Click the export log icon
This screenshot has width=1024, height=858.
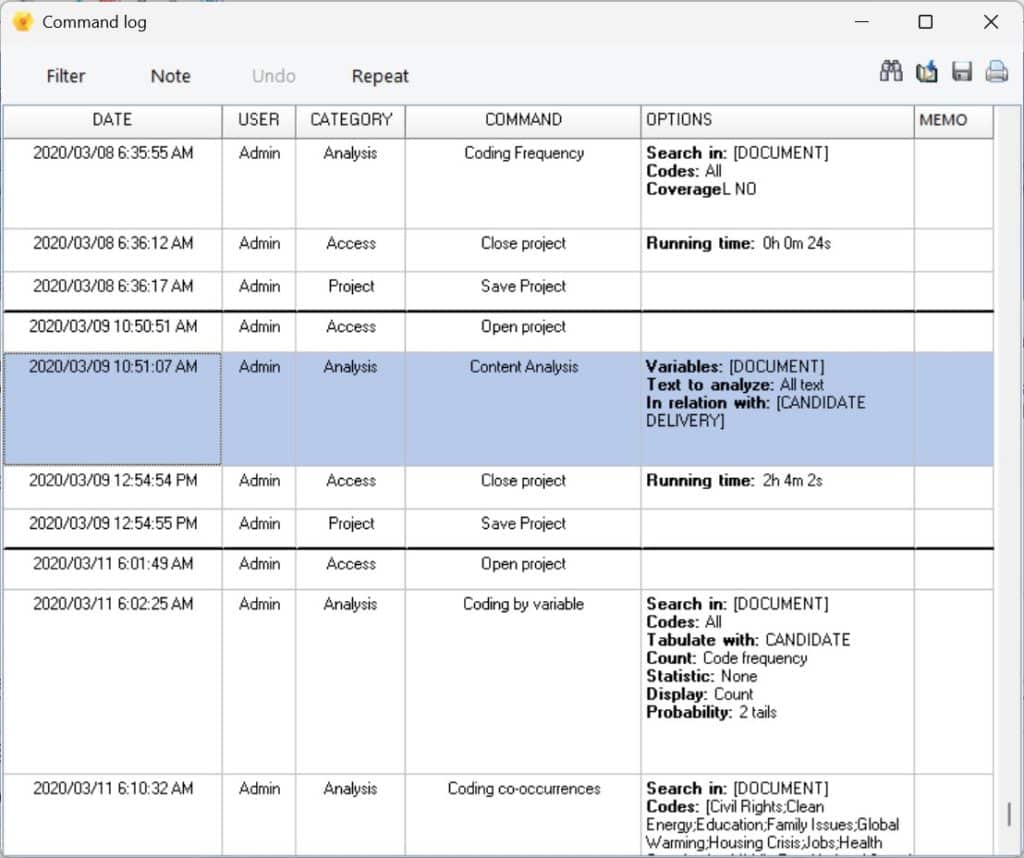pos(926,71)
